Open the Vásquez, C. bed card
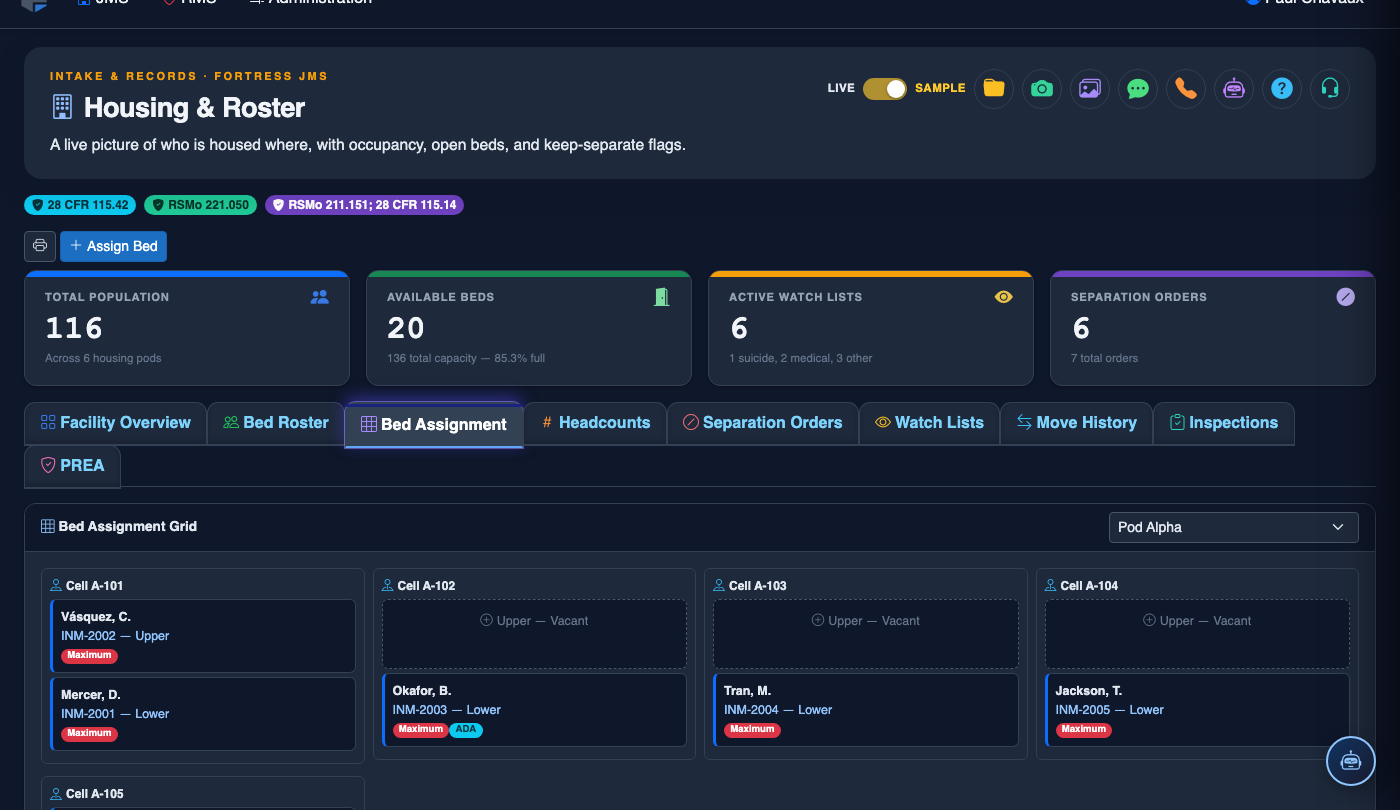 203,636
